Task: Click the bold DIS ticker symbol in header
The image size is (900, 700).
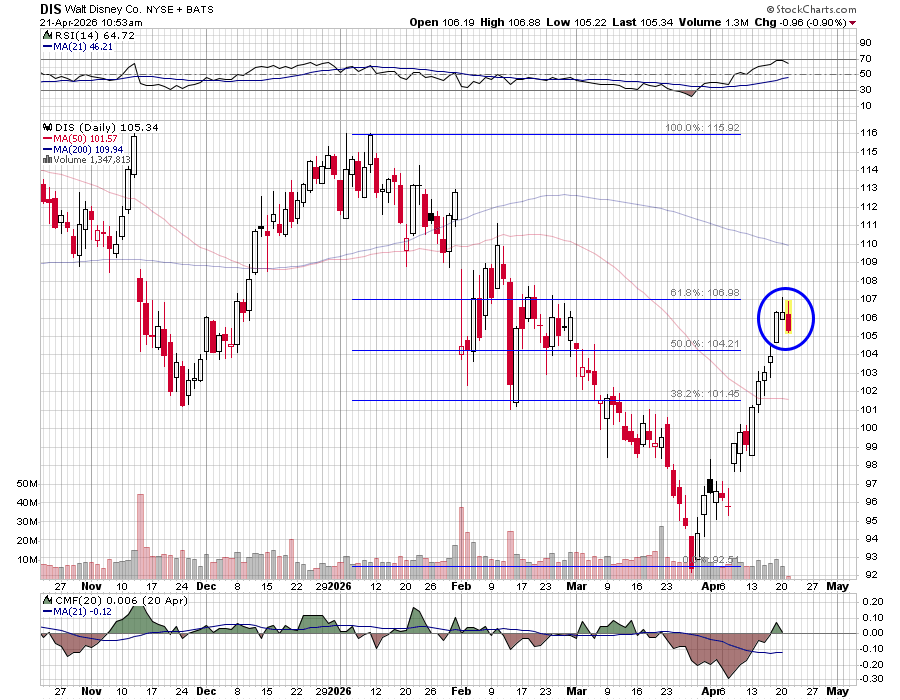Action: [51, 9]
